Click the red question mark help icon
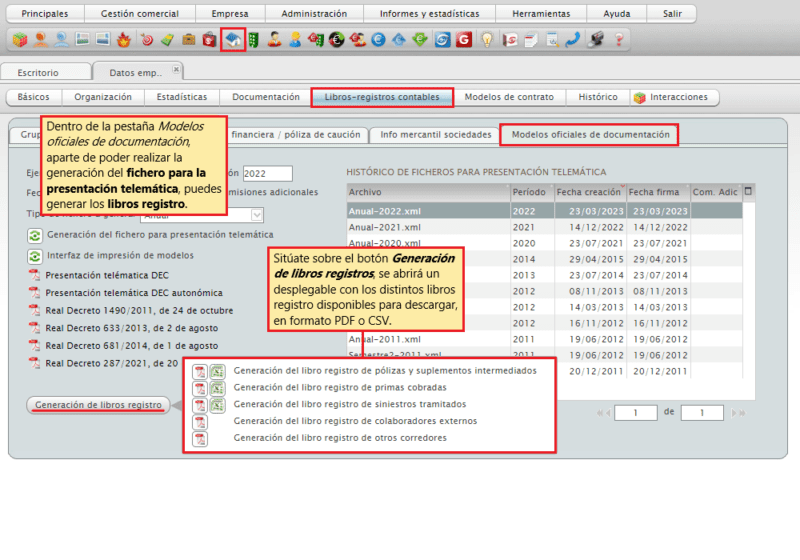800x560 pixels. click(x=619, y=41)
